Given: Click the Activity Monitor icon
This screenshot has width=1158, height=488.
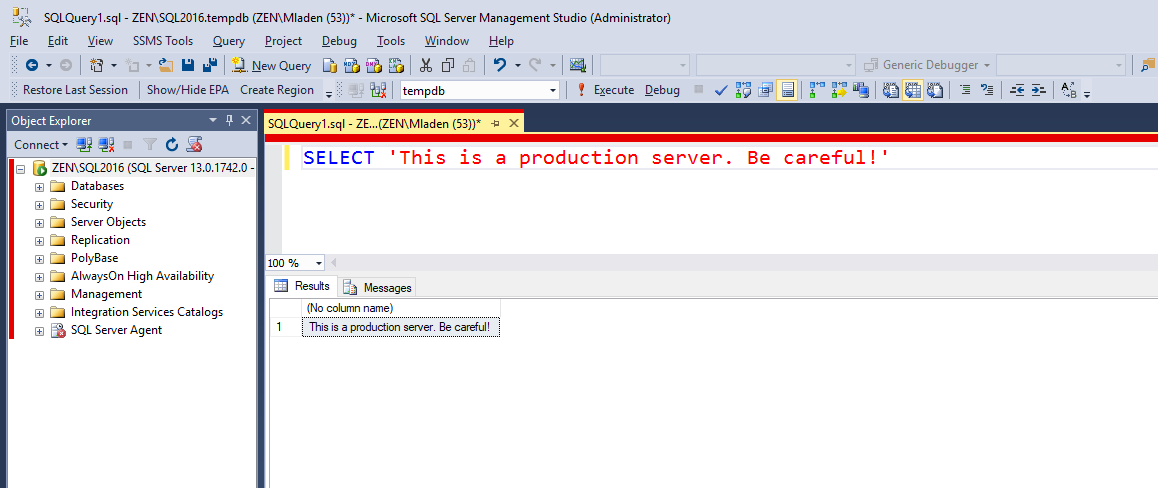Looking at the screenshot, I should pos(578,65).
